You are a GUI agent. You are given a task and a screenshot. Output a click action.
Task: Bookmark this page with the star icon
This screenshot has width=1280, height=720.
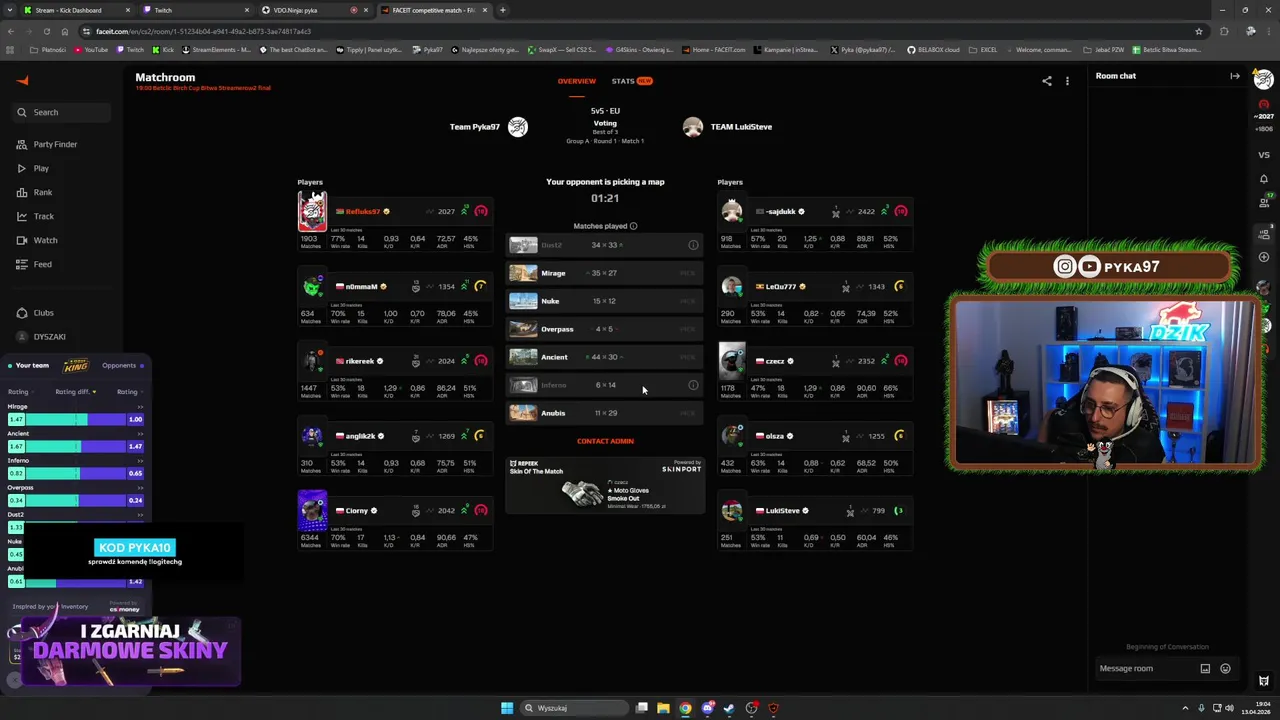[1199, 31]
